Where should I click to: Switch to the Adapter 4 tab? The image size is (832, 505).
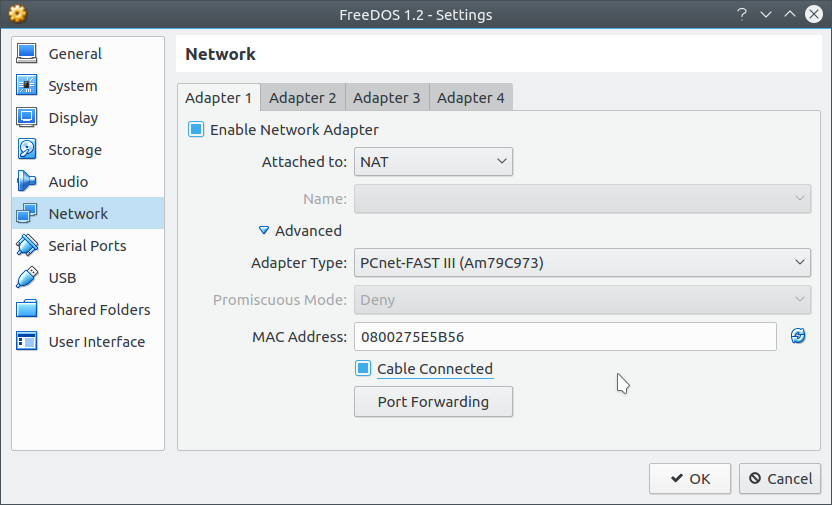(x=471, y=98)
